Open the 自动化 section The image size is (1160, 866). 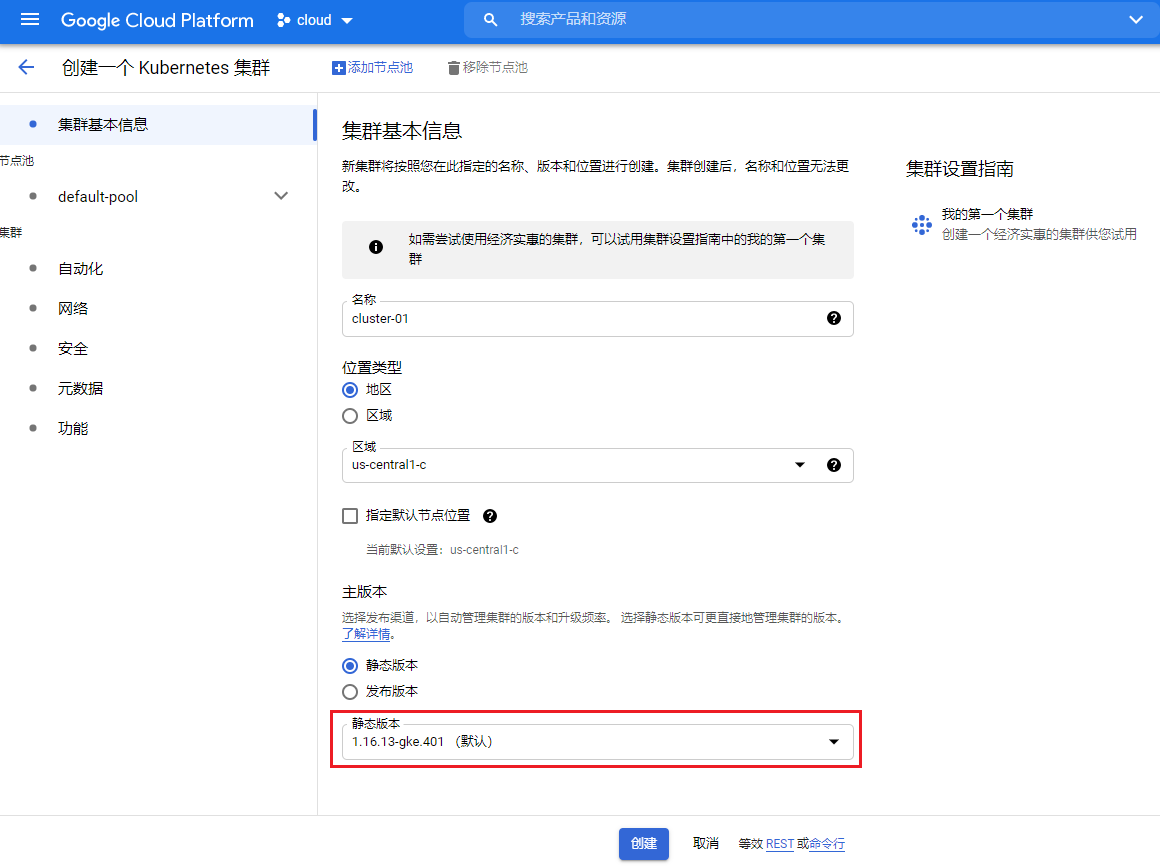81,268
